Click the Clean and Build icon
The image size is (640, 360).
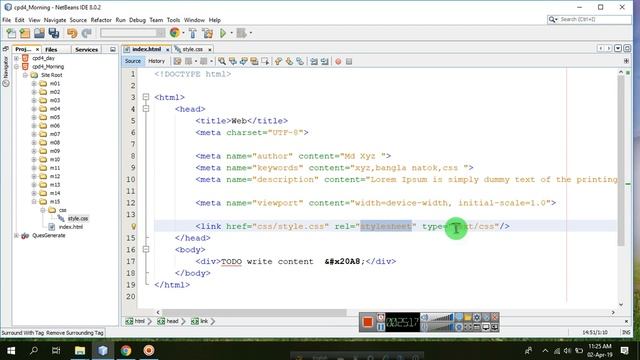click(x=207, y=33)
